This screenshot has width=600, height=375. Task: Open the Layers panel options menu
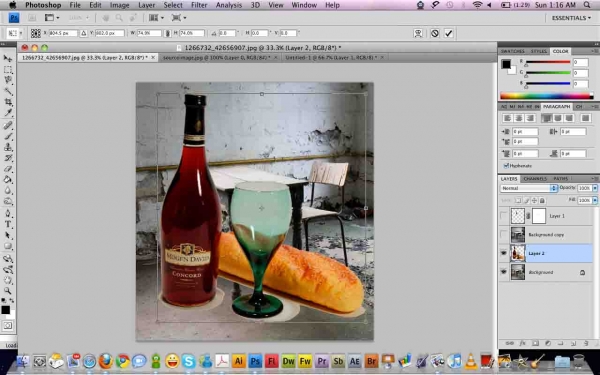tap(595, 179)
